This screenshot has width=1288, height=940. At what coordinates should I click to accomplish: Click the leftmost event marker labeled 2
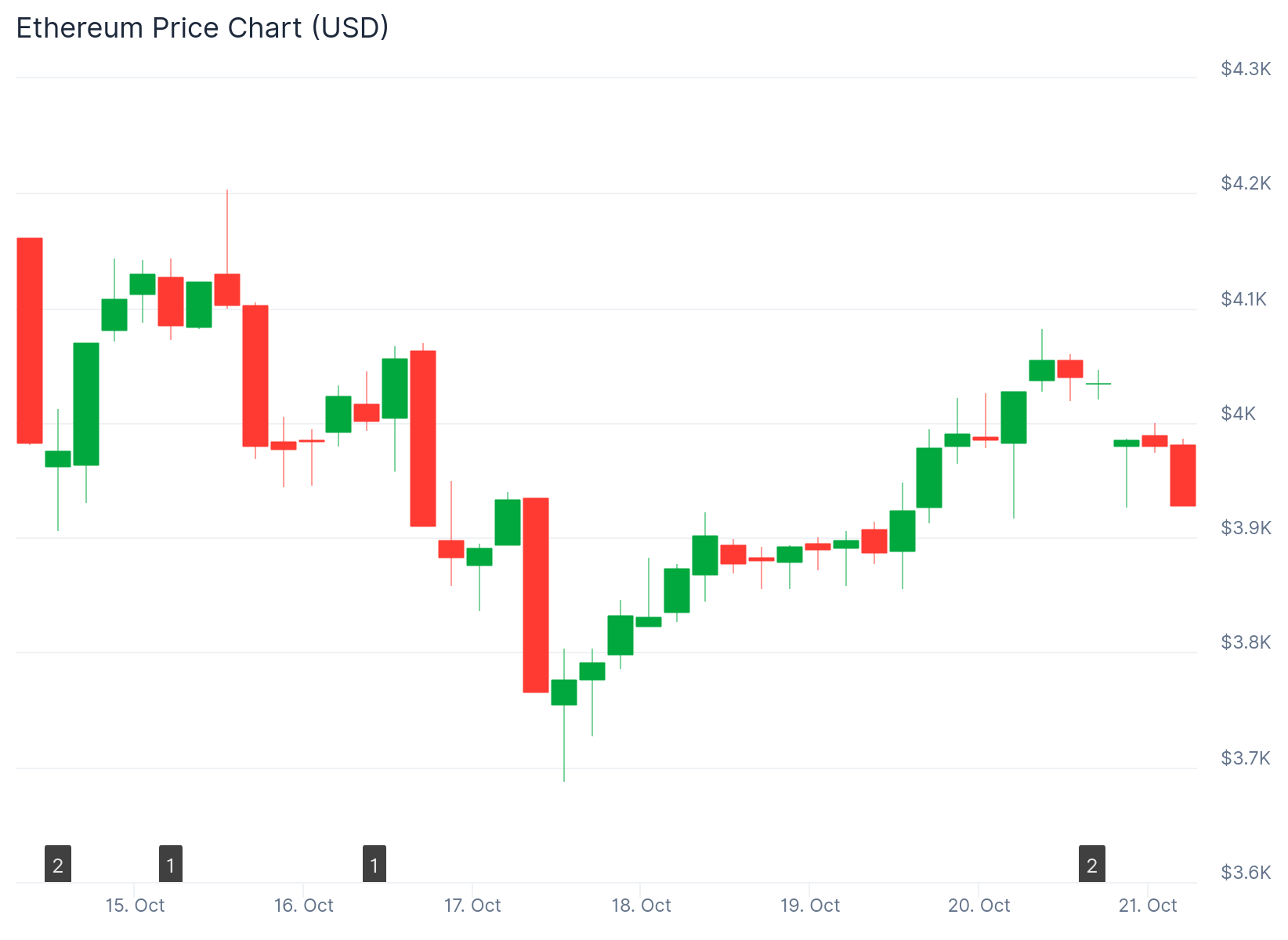point(58,865)
